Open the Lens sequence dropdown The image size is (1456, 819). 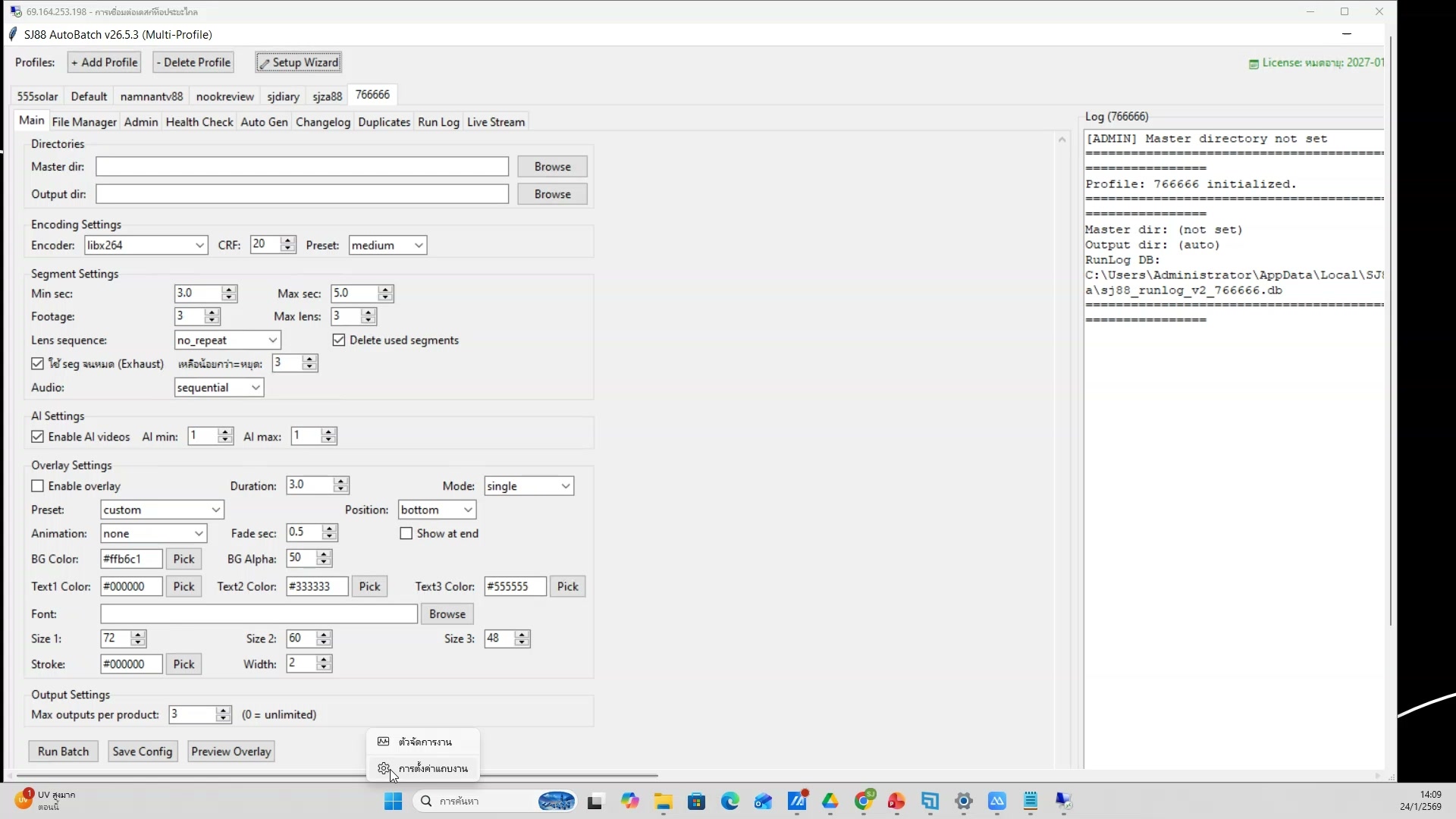272,340
